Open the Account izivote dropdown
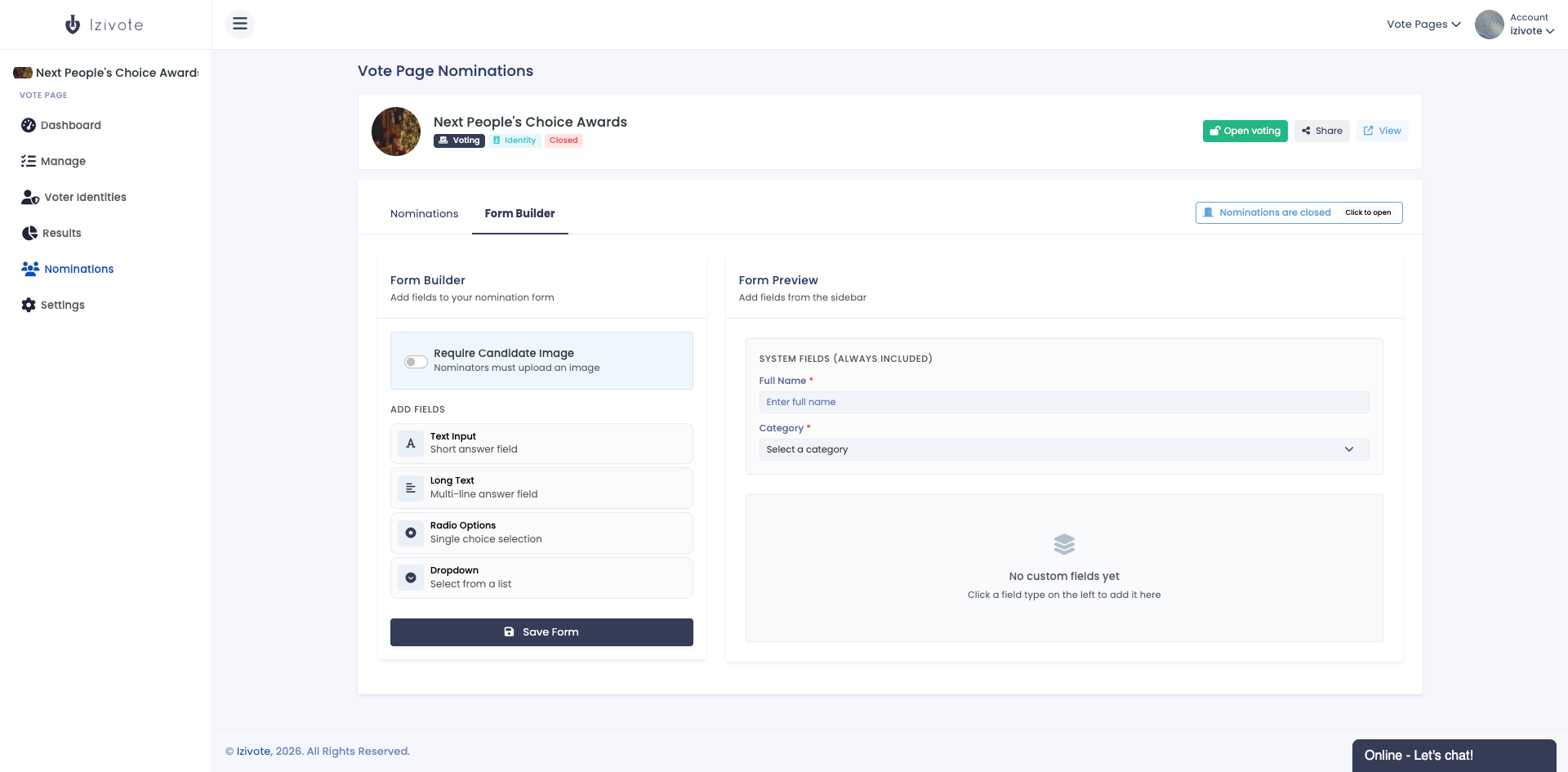Screen dimensions: 1568x772 (1531, 25)
